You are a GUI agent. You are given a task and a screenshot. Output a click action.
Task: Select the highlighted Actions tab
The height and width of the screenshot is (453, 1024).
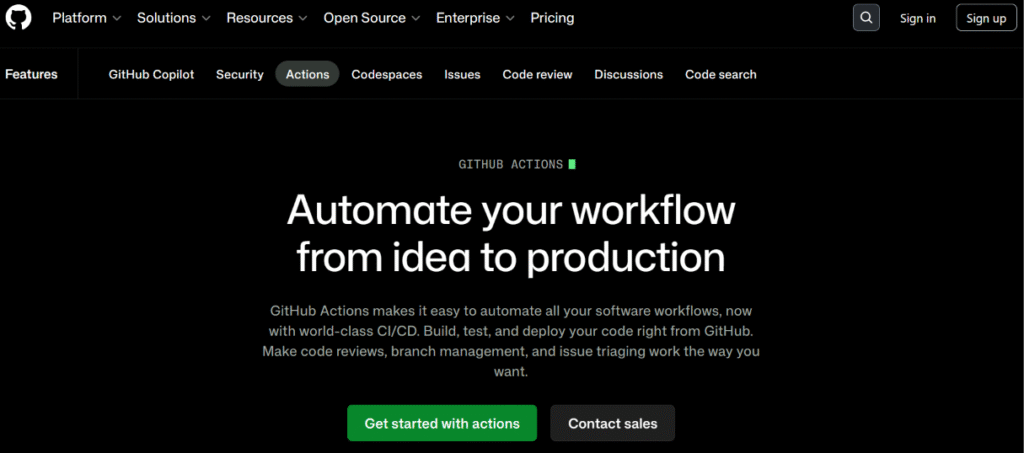coord(307,74)
